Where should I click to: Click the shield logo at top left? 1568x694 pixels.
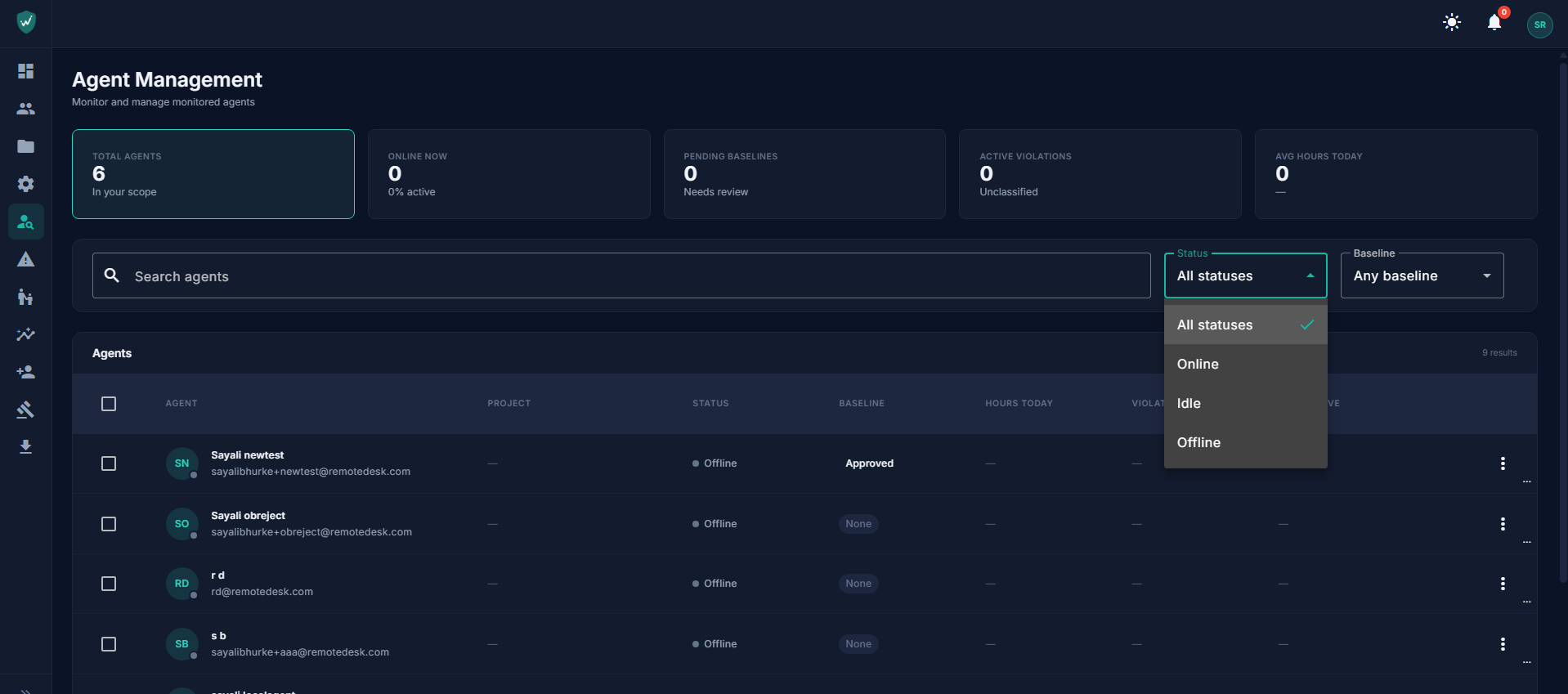coord(26,22)
